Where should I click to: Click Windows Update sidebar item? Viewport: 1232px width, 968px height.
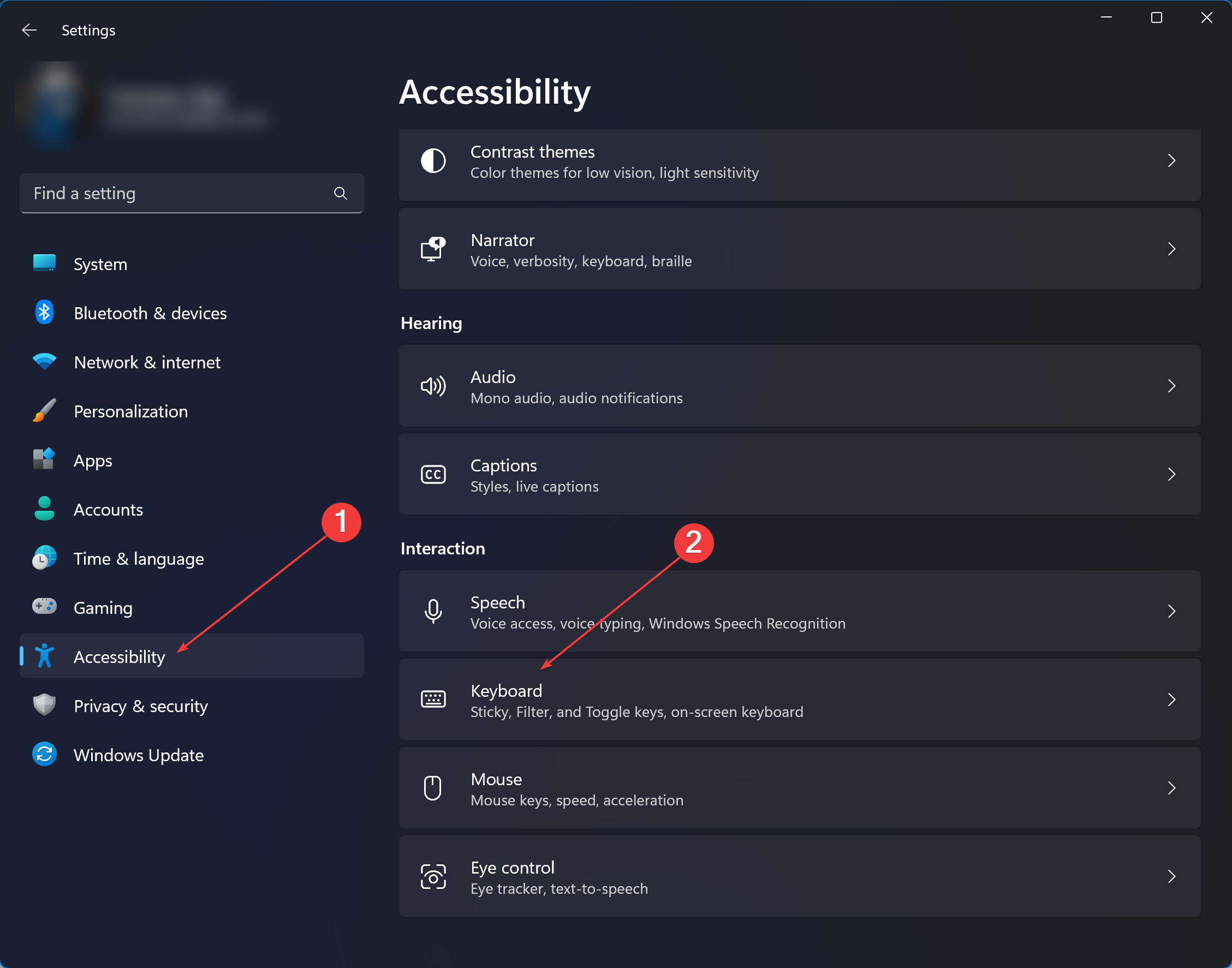pos(139,755)
